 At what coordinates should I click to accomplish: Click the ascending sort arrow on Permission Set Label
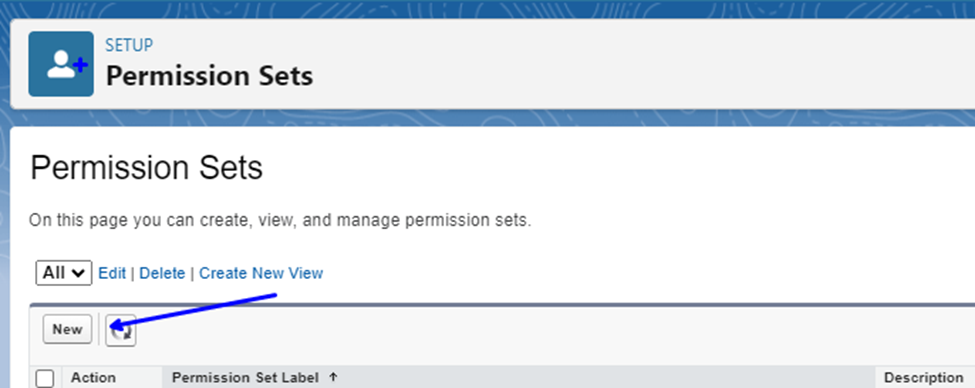pyautogui.click(x=333, y=377)
